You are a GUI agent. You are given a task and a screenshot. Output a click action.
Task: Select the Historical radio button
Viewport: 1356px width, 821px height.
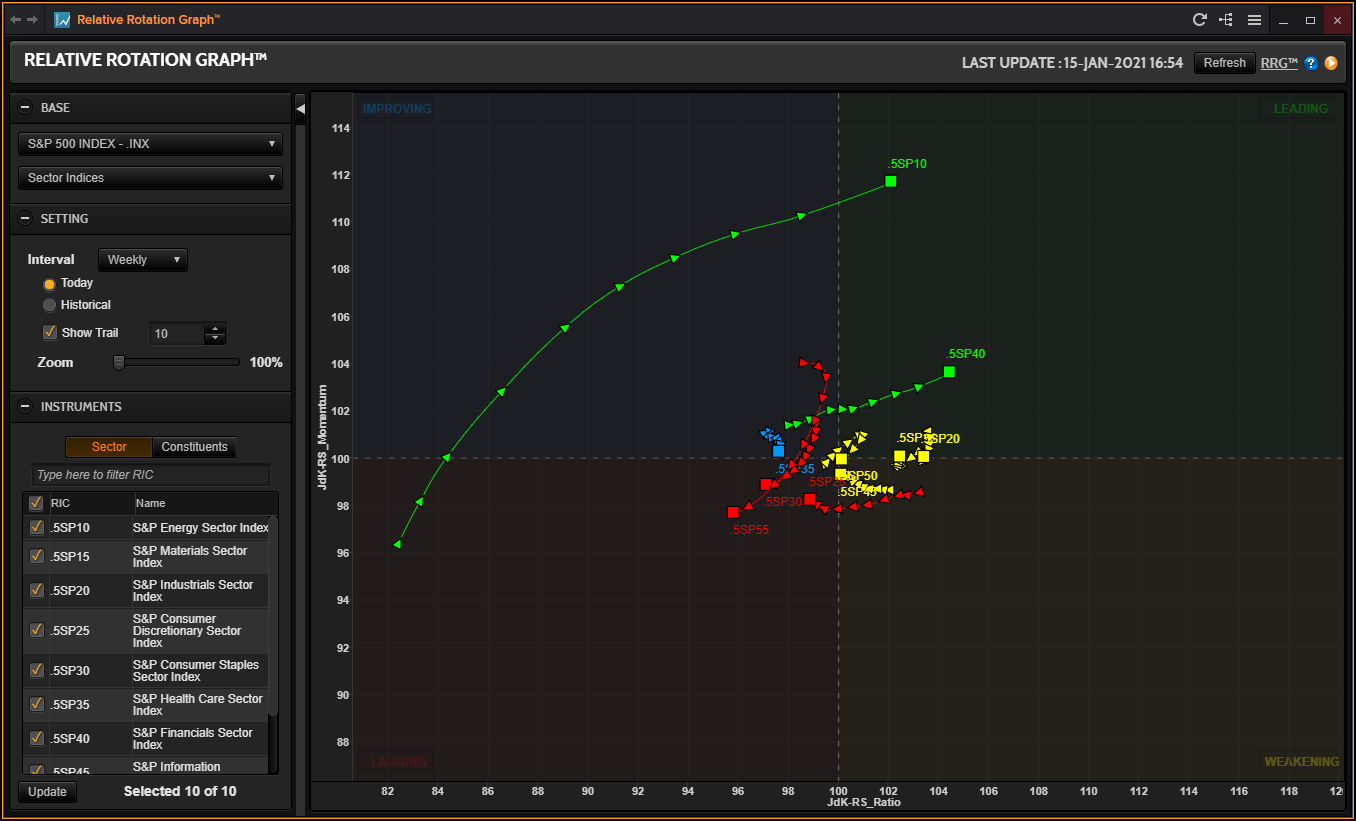pyautogui.click(x=49, y=305)
